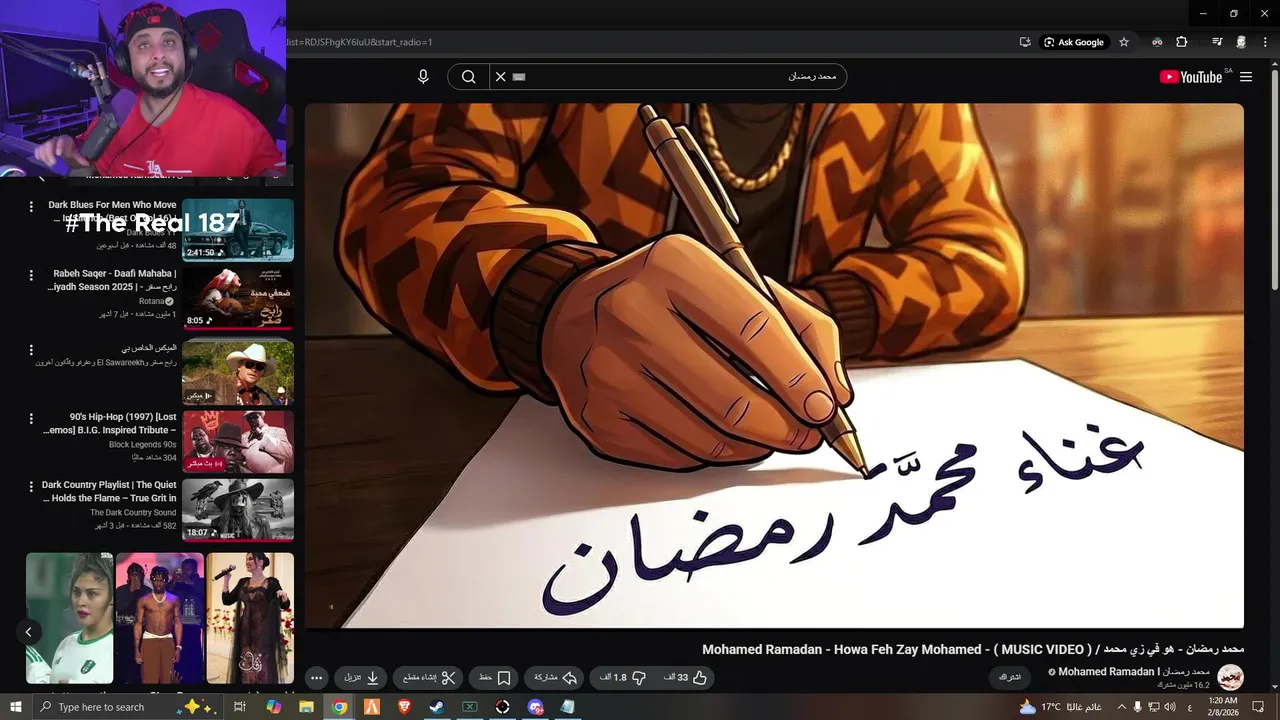Switch to Chrome on the taskbar

coord(339,707)
